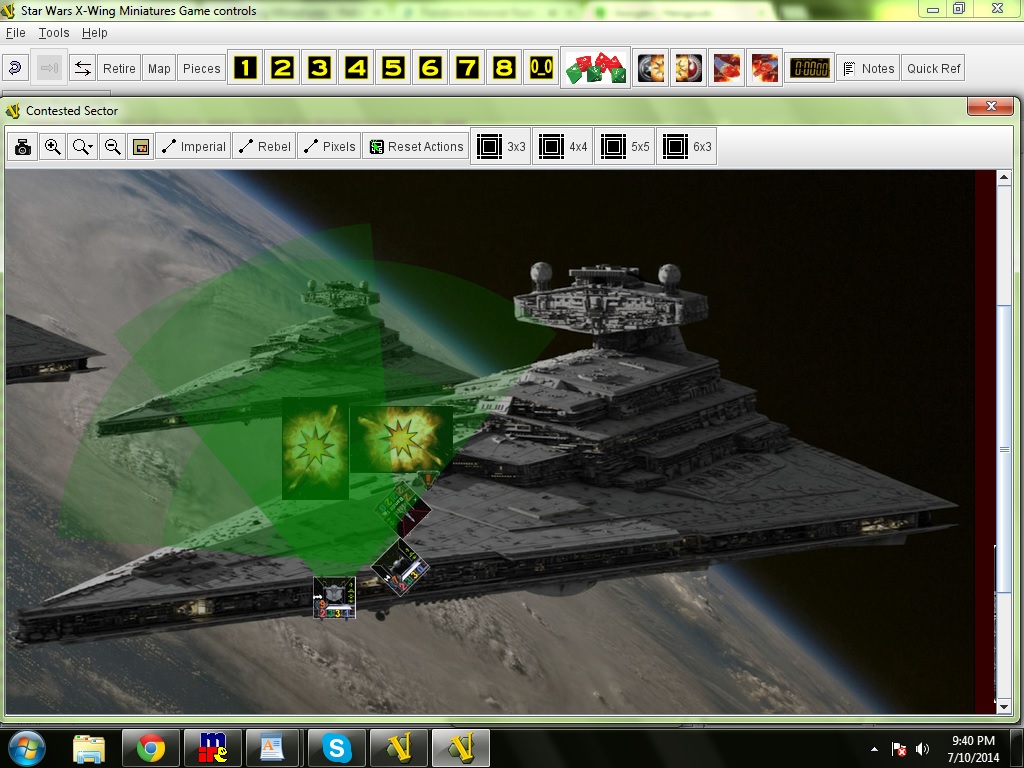The width and height of the screenshot is (1024, 768).
Task: Open the zoom level dropdown
Action: click(x=83, y=147)
